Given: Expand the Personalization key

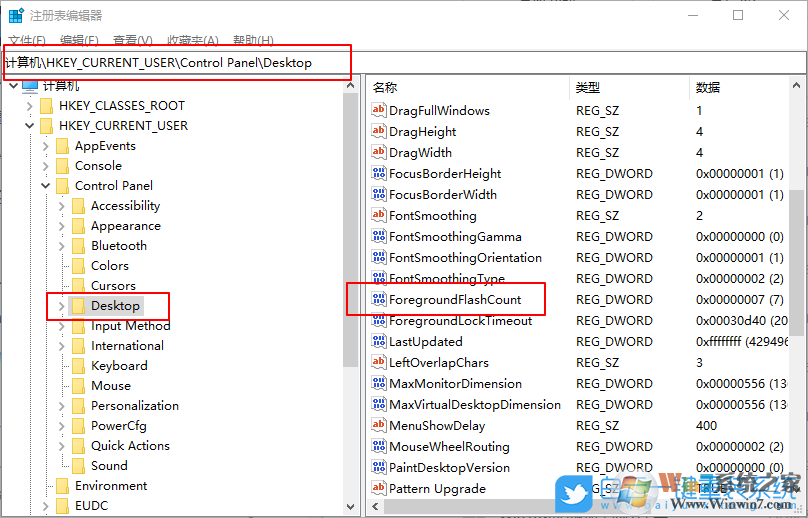Looking at the screenshot, I should coord(62,406).
